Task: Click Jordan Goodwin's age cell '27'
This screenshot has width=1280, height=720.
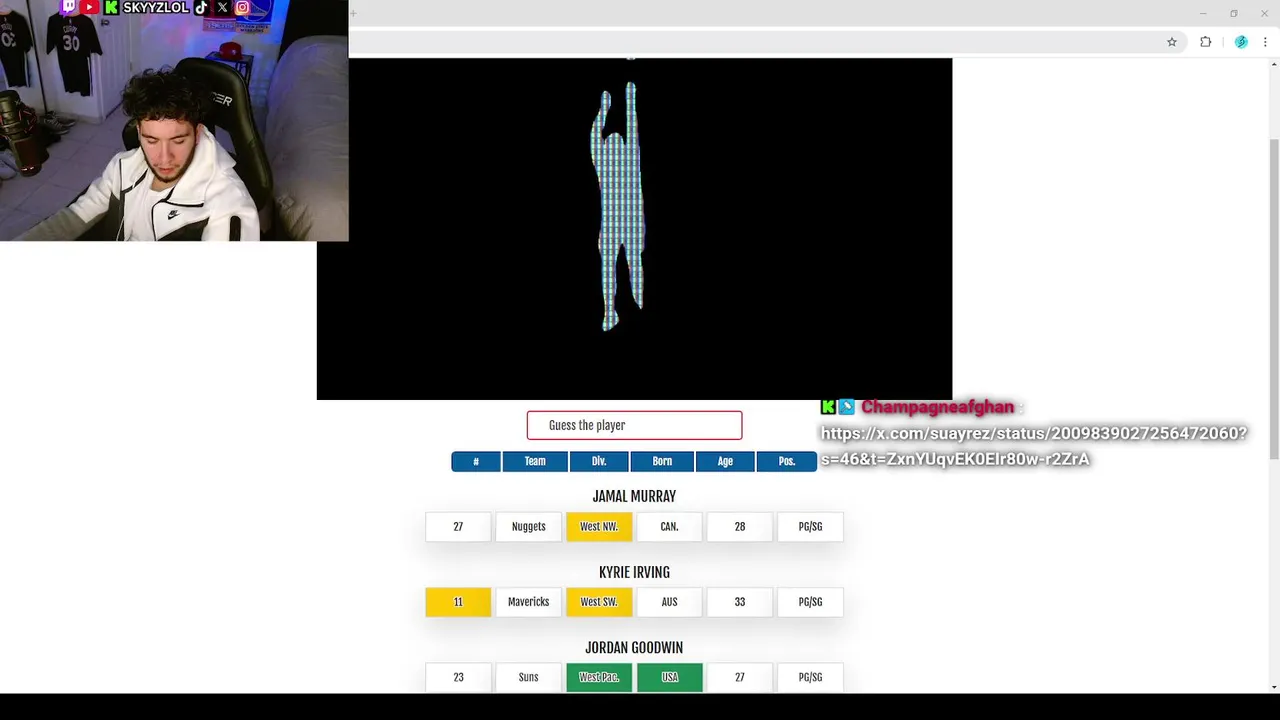Action: point(740,677)
